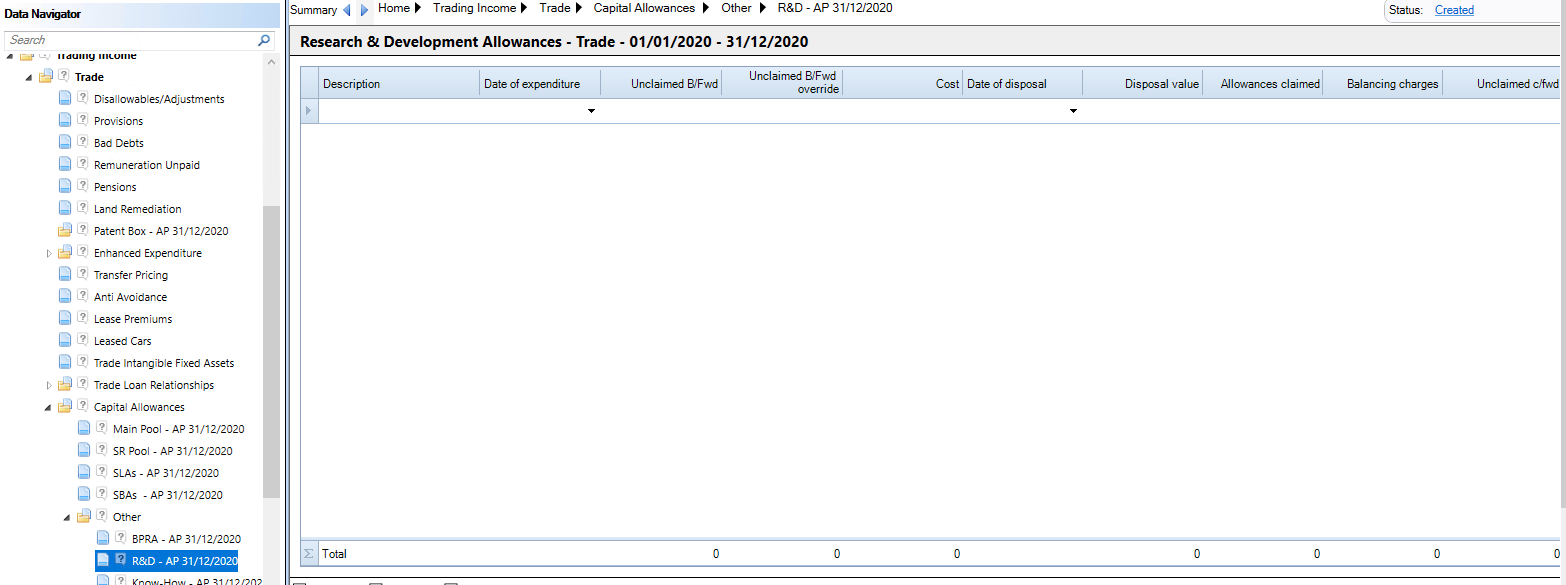Click the document icon beside Disallowables/Adjustments

tap(65, 98)
